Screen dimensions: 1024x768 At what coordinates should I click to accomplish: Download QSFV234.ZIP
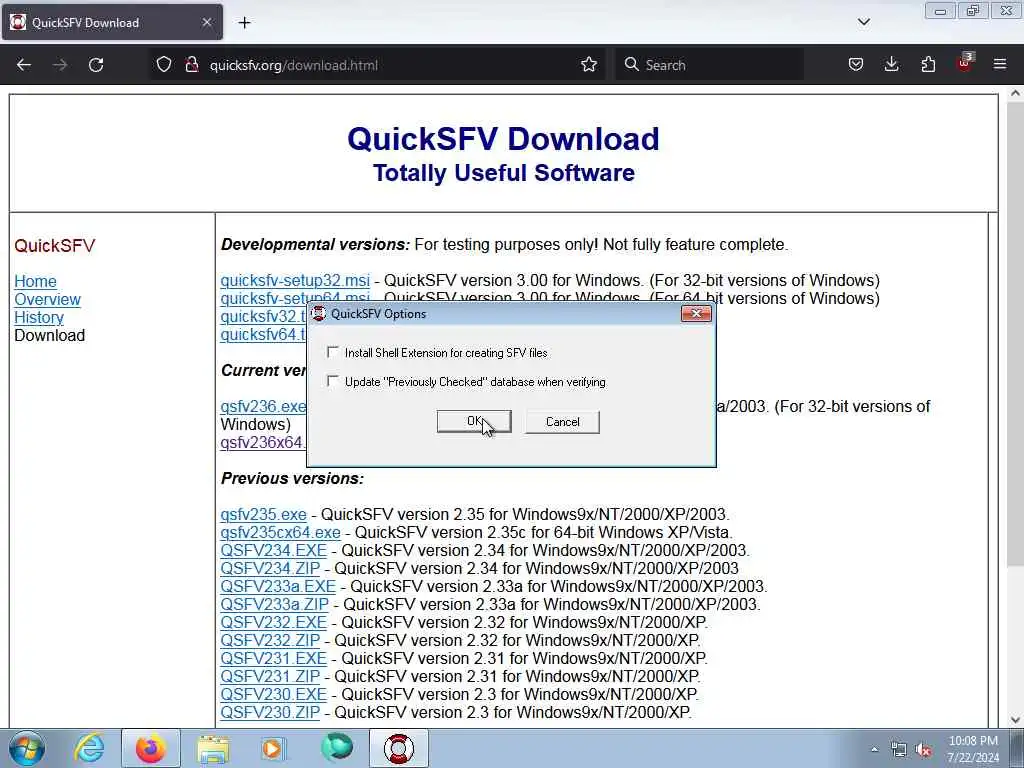(270, 568)
